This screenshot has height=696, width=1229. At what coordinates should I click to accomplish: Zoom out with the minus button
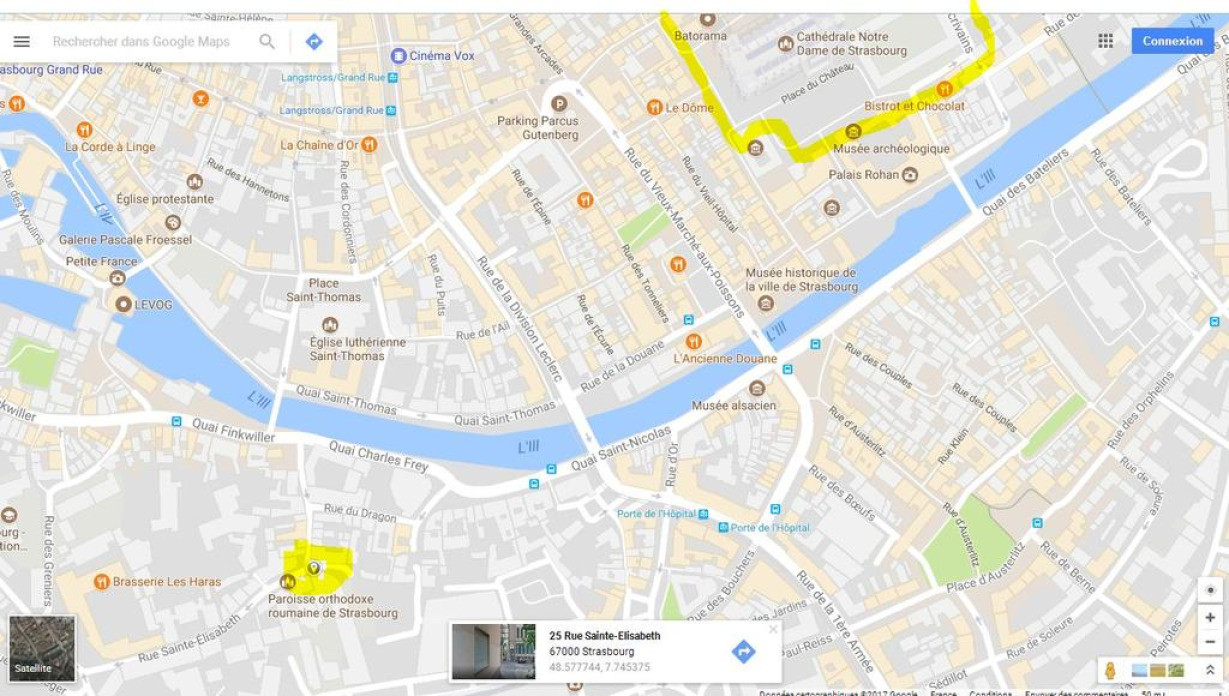click(1210, 641)
